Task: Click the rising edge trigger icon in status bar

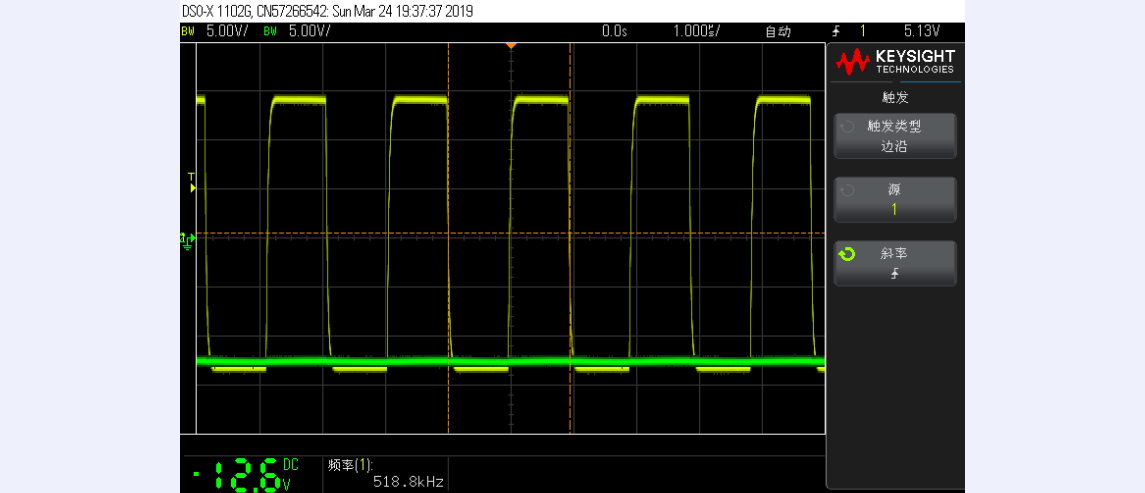Action: click(x=836, y=31)
